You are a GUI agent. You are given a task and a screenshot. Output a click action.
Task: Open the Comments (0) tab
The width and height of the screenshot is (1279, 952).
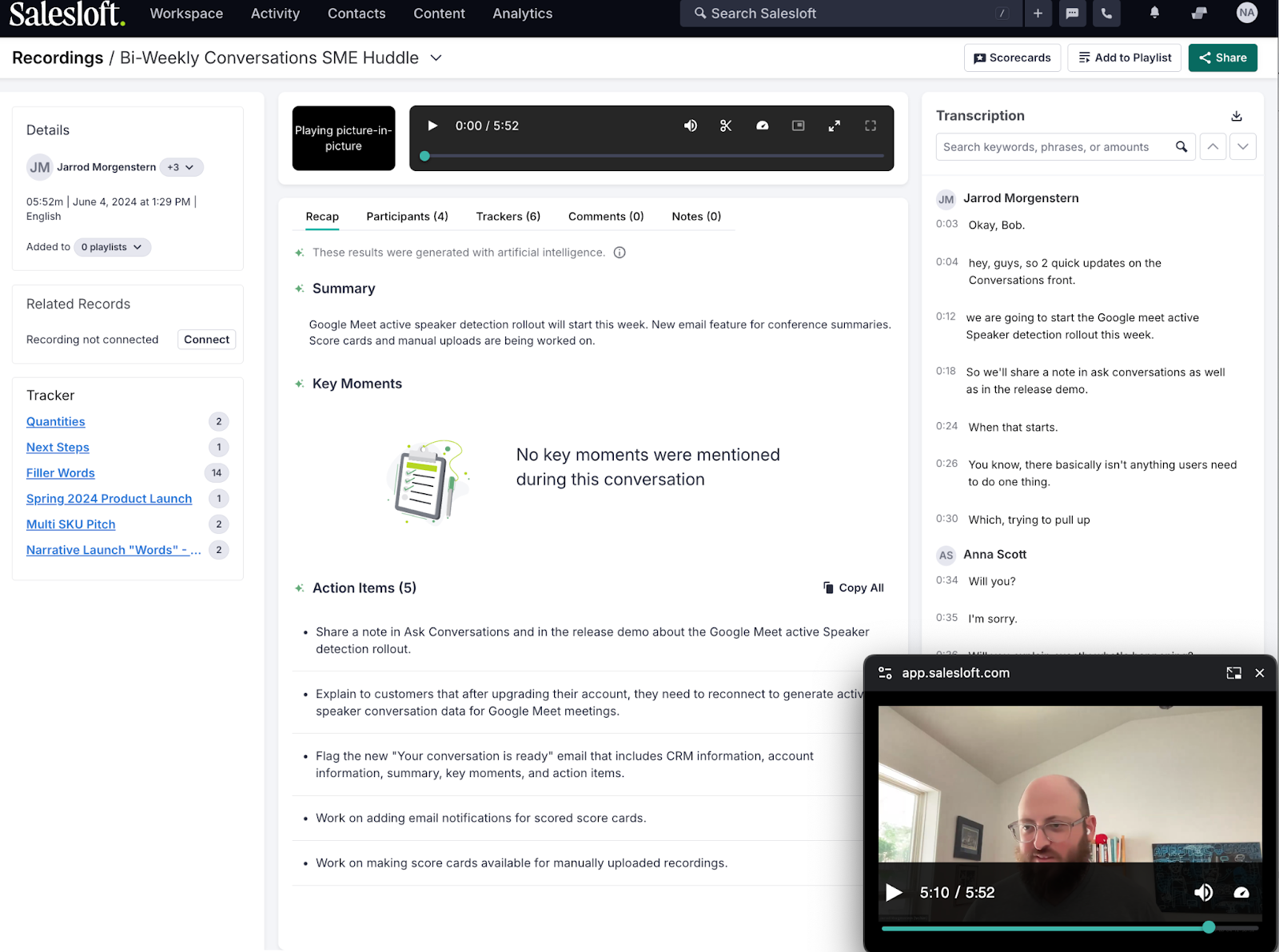(x=606, y=217)
